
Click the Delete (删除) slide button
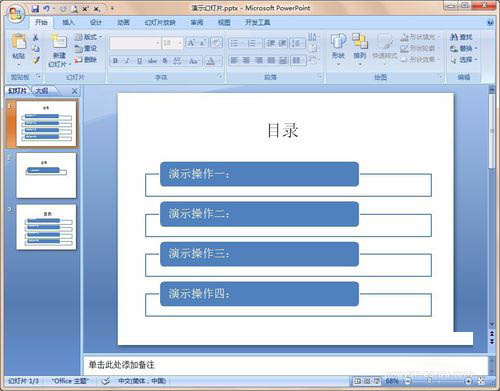[x=86, y=60]
